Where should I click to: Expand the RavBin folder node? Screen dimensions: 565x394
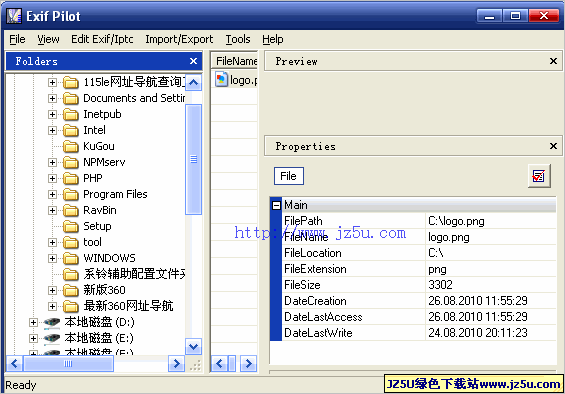(x=52, y=210)
